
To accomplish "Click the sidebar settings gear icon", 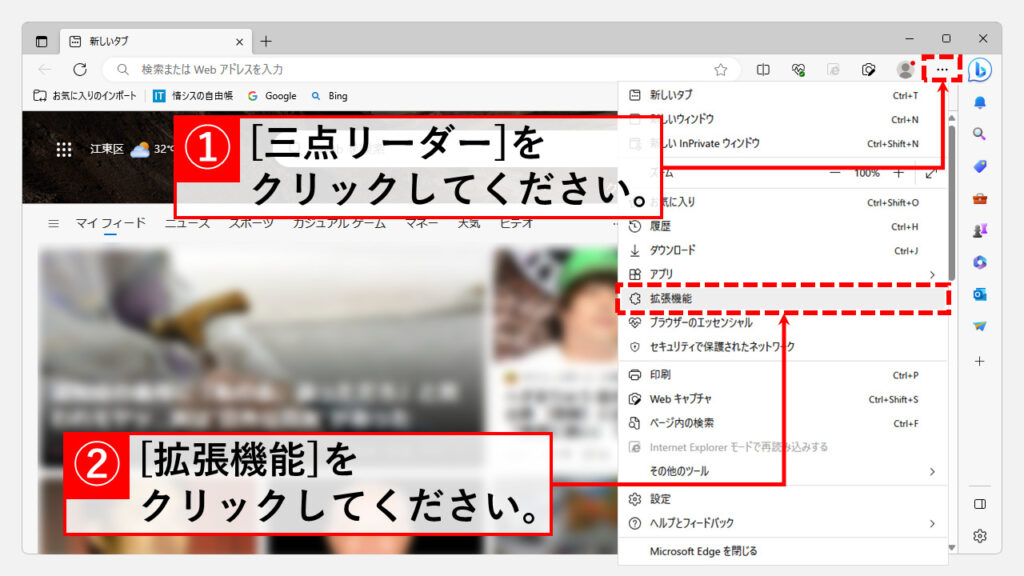I will (x=980, y=536).
